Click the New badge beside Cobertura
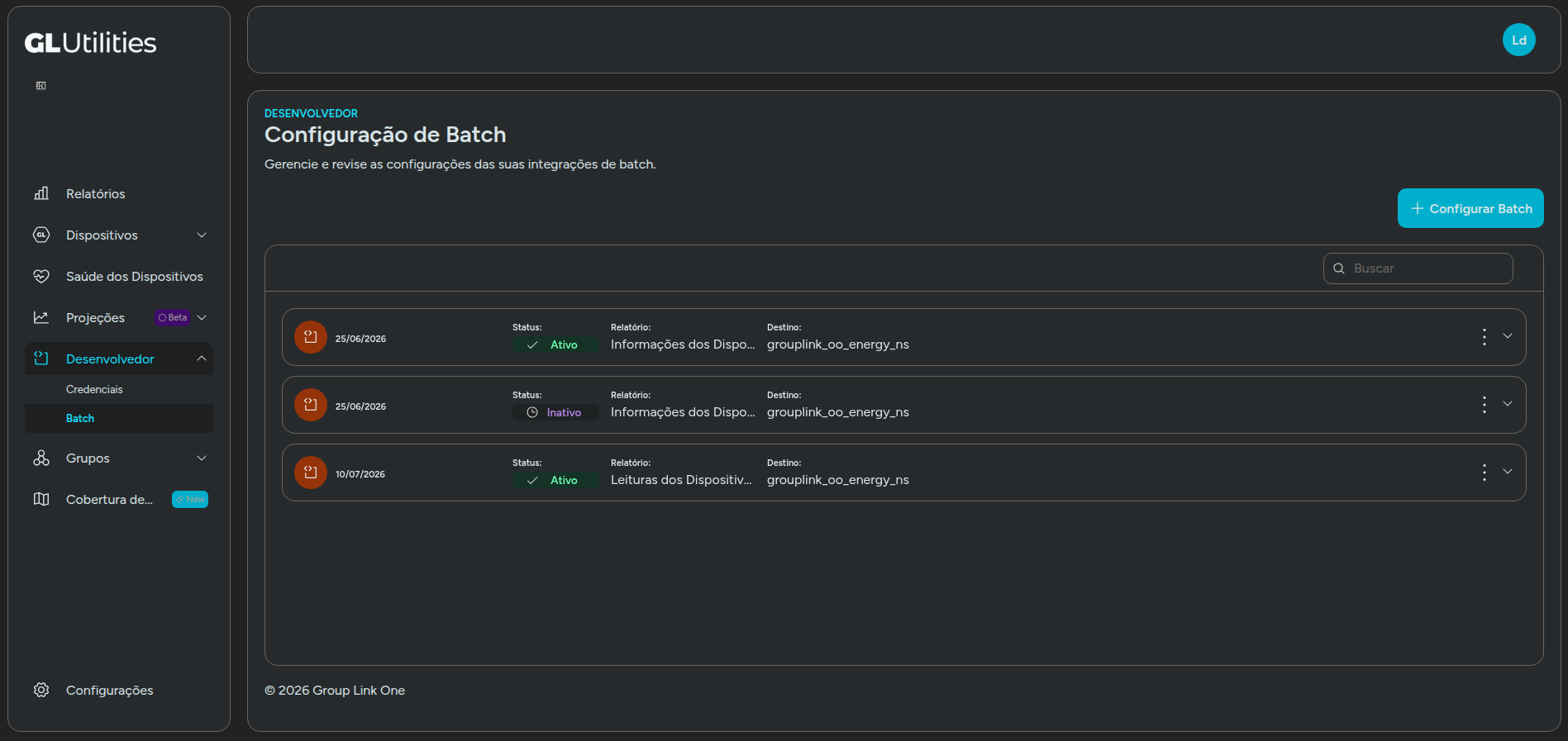The width and height of the screenshot is (1568, 741). tap(190, 499)
